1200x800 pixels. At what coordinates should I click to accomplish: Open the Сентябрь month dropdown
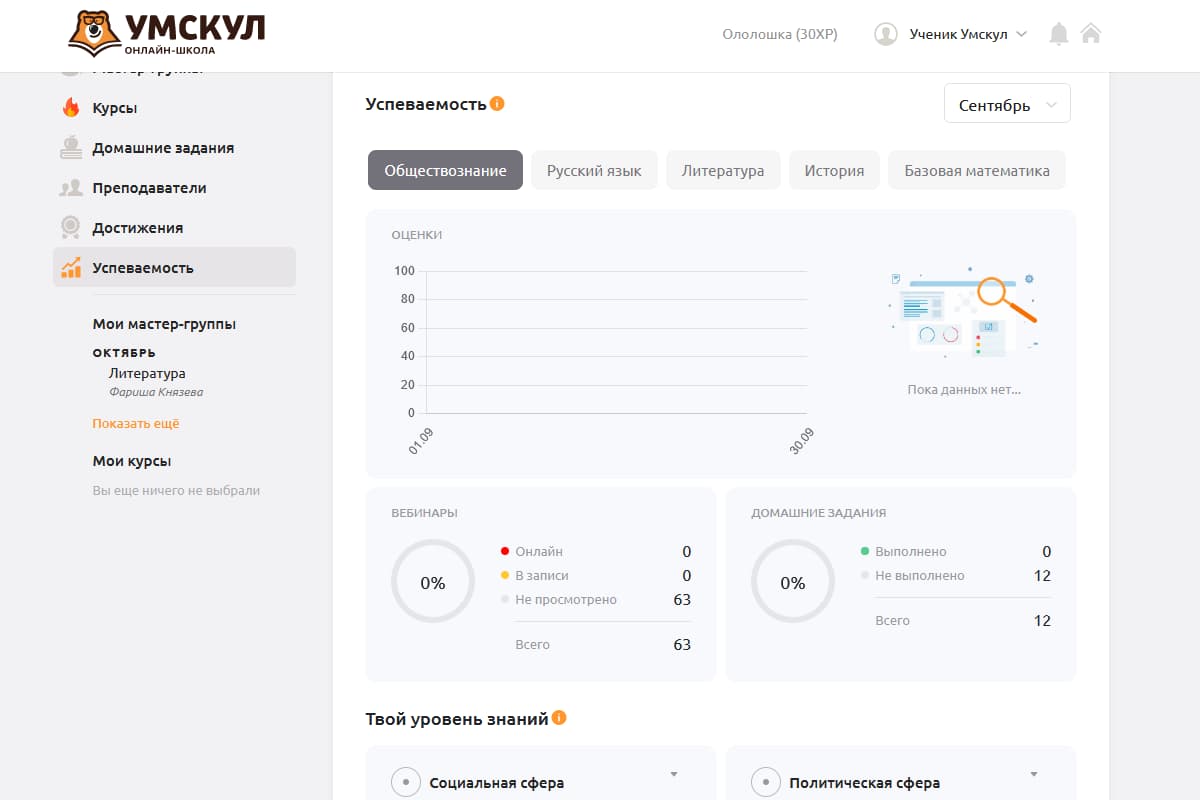(1006, 102)
